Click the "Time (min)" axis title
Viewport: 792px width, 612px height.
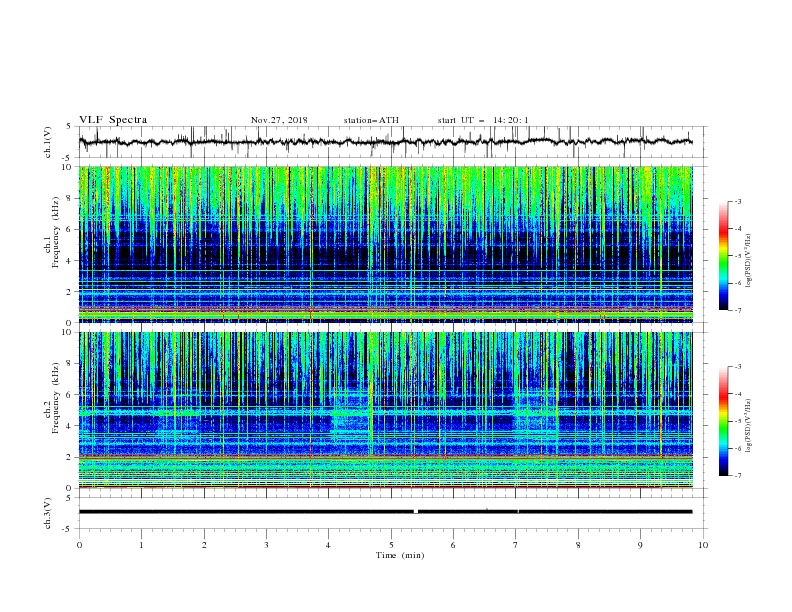[400, 555]
